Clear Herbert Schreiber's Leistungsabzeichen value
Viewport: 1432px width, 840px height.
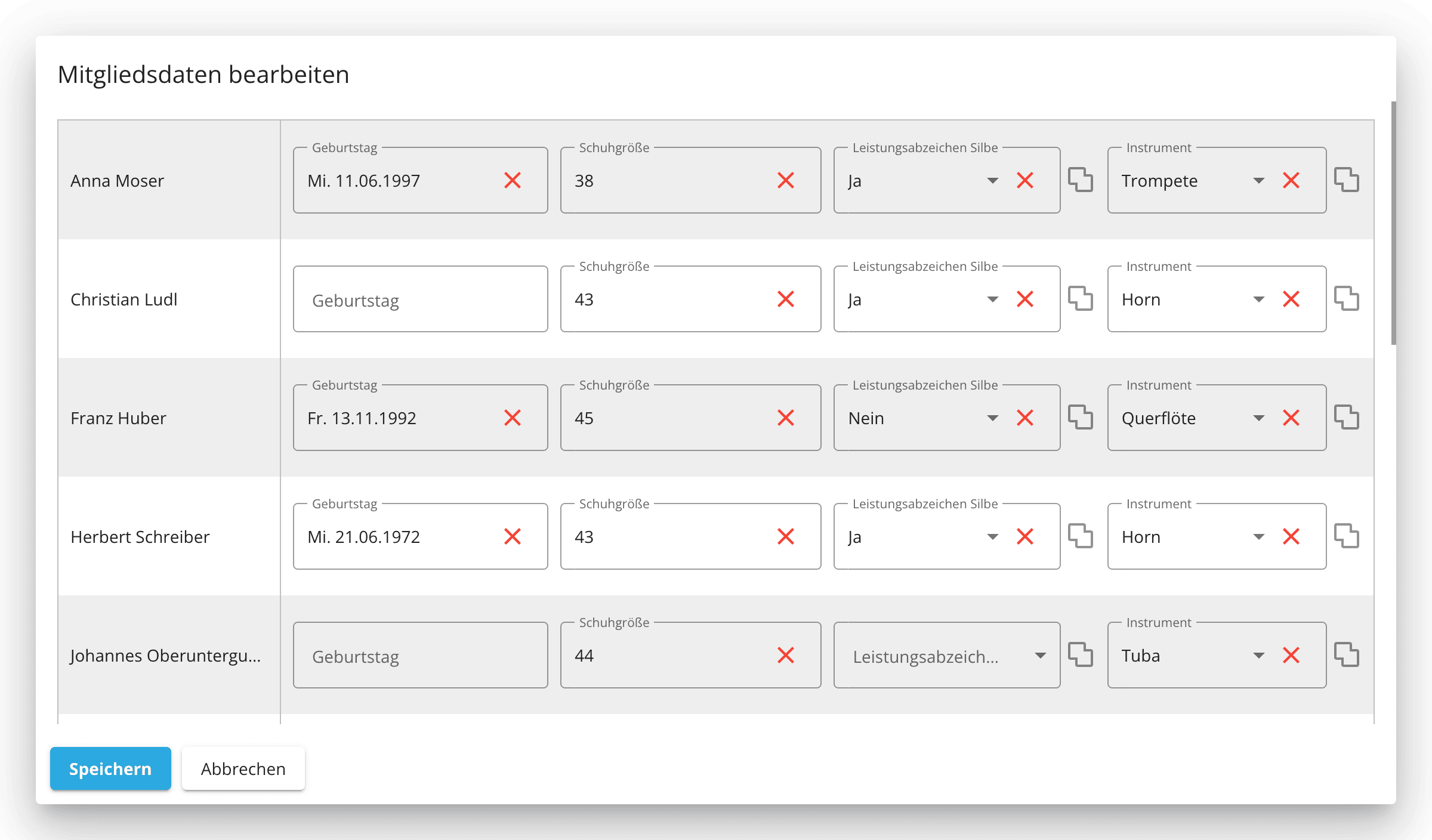(1025, 536)
